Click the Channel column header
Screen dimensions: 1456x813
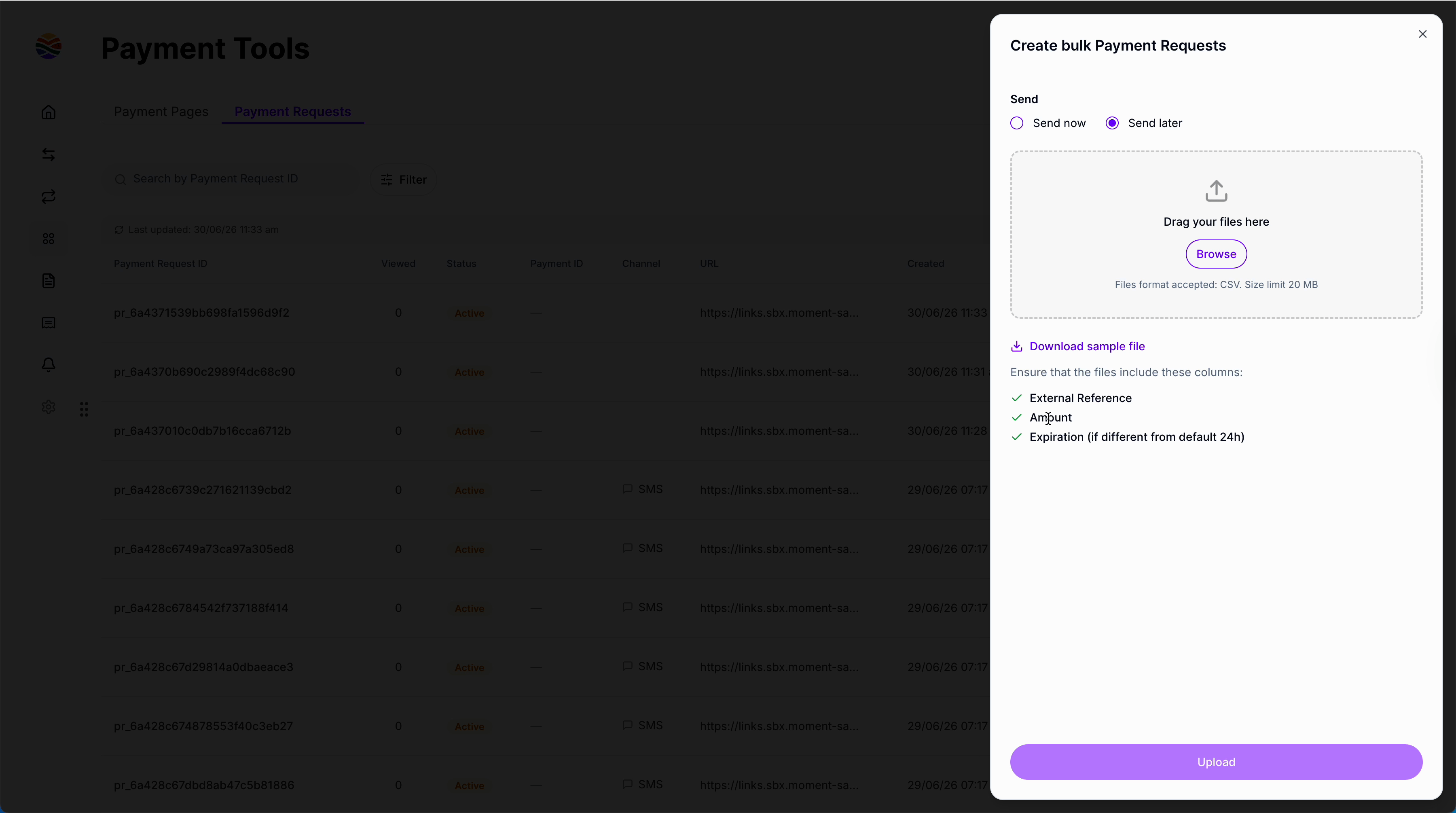[641, 263]
